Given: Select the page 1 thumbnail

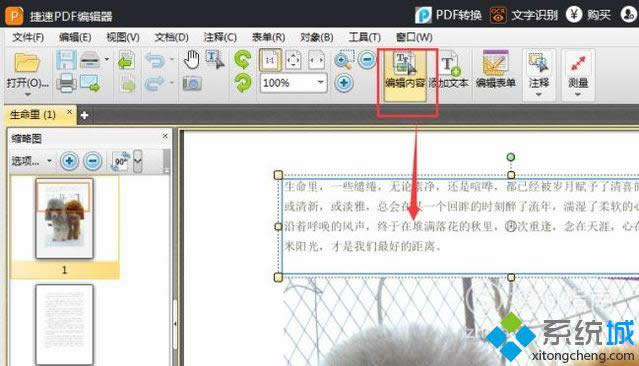Looking at the screenshot, I should [x=64, y=218].
